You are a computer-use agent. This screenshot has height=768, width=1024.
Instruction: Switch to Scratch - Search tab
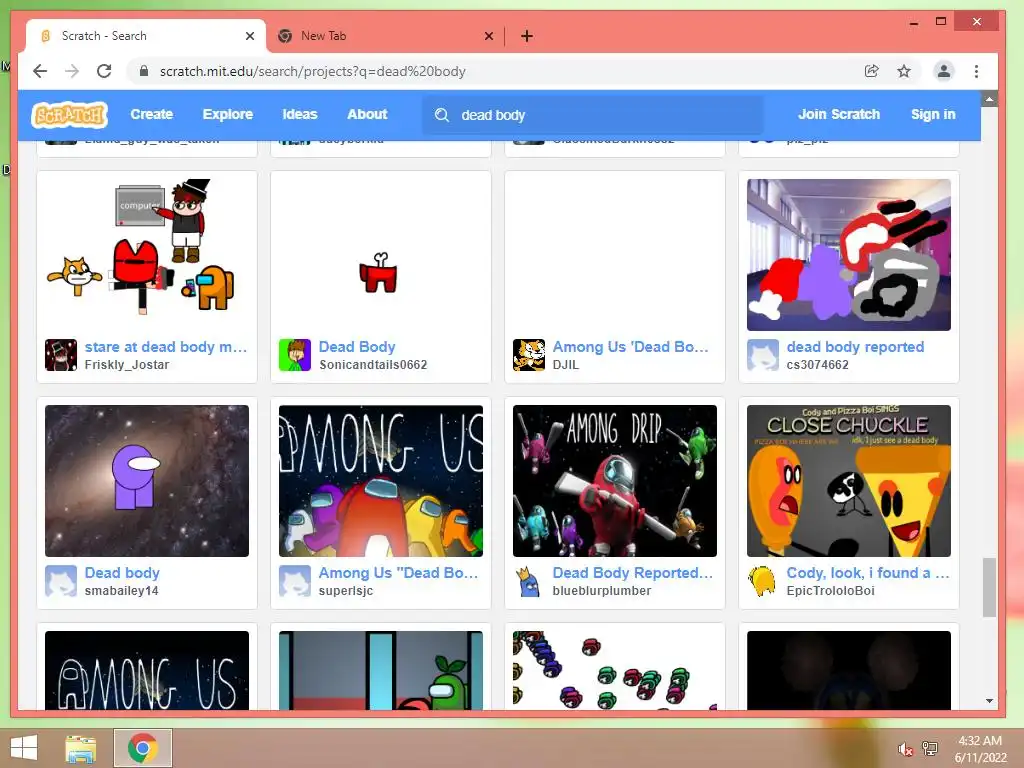pyautogui.click(x=146, y=36)
